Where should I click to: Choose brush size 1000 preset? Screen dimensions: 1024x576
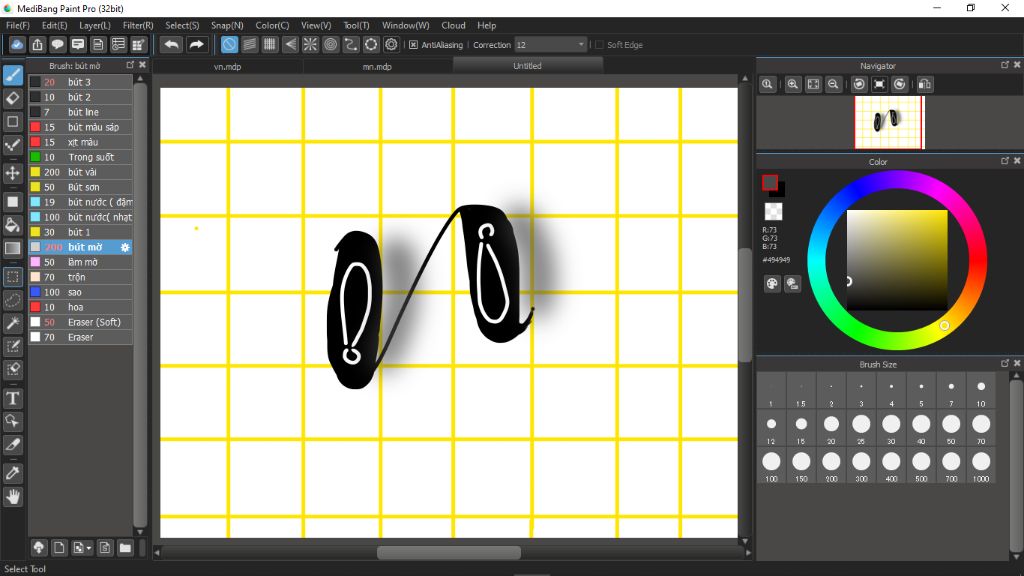(981, 466)
